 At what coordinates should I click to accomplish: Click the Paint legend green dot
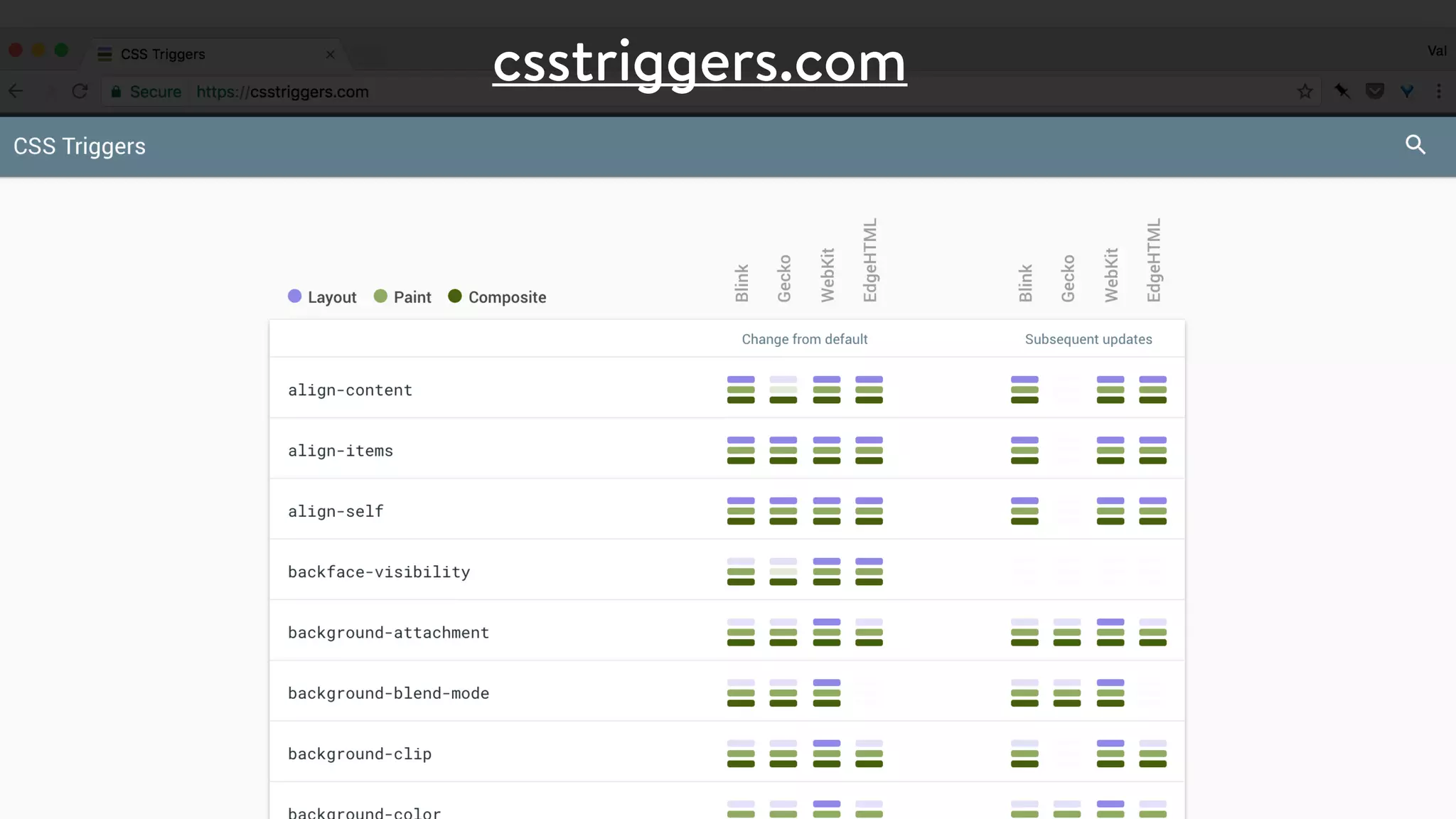pos(380,296)
